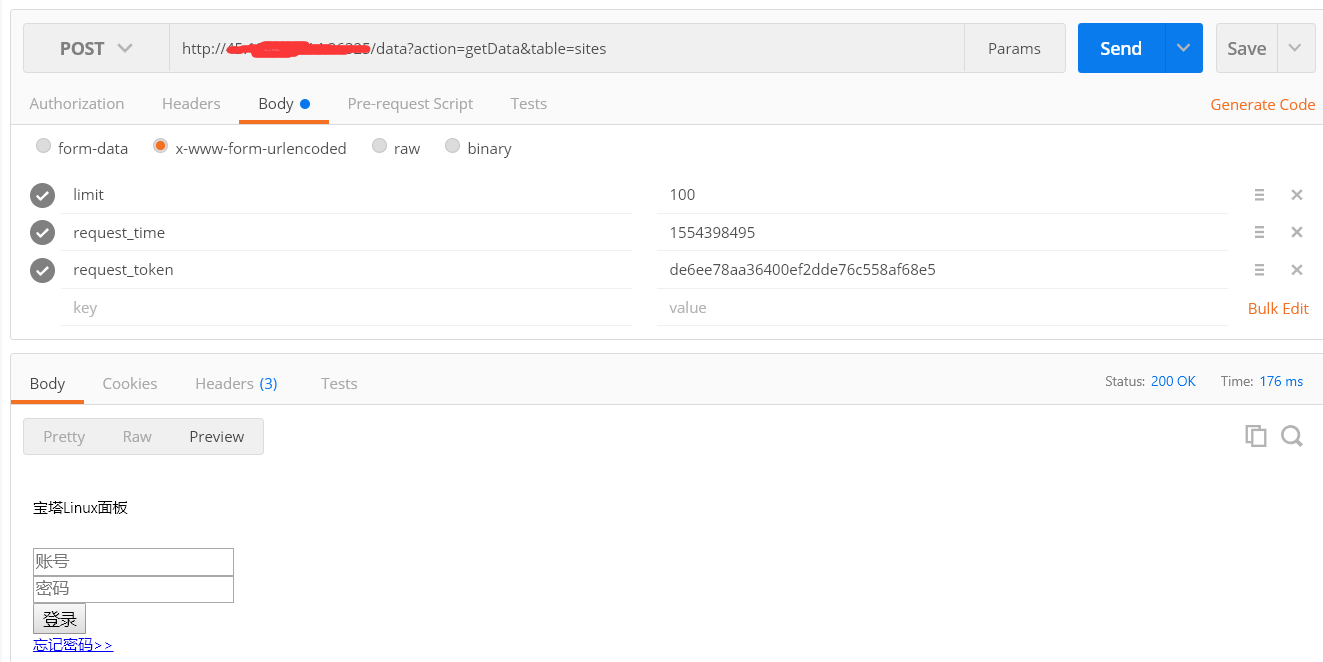This screenshot has height=662, width=1323.
Task: Click the empty new value field
Action: click(942, 307)
